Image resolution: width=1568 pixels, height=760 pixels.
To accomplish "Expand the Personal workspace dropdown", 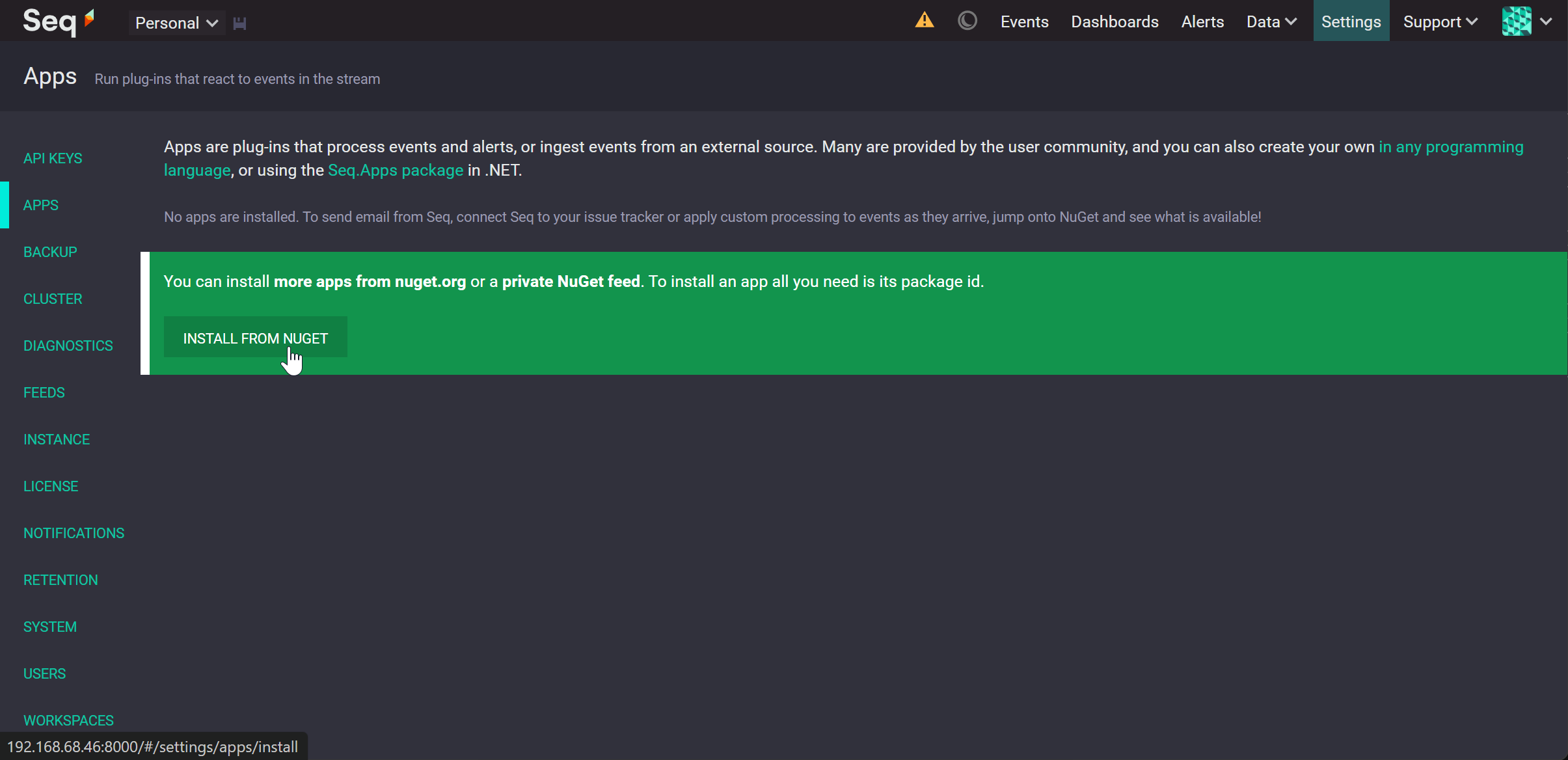I will [176, 23].
